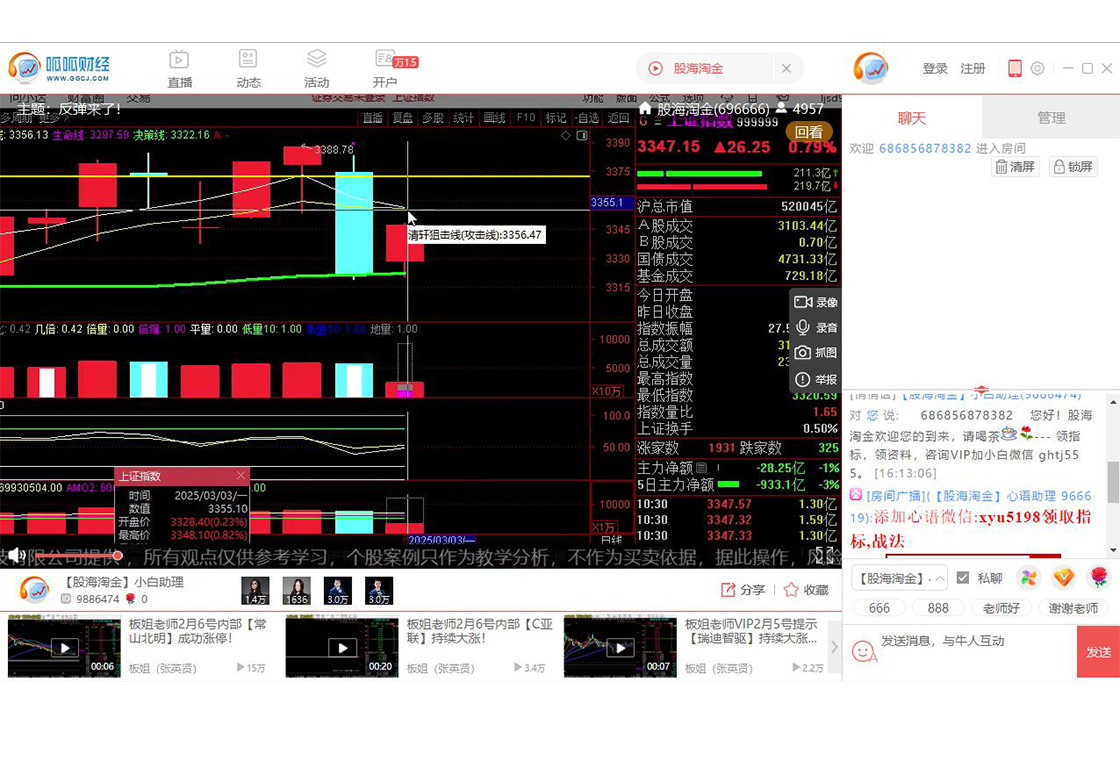This screenshot has width=1120, height=760.
Task: Open settings gear in title bar
Action: tap(1037, 69)
